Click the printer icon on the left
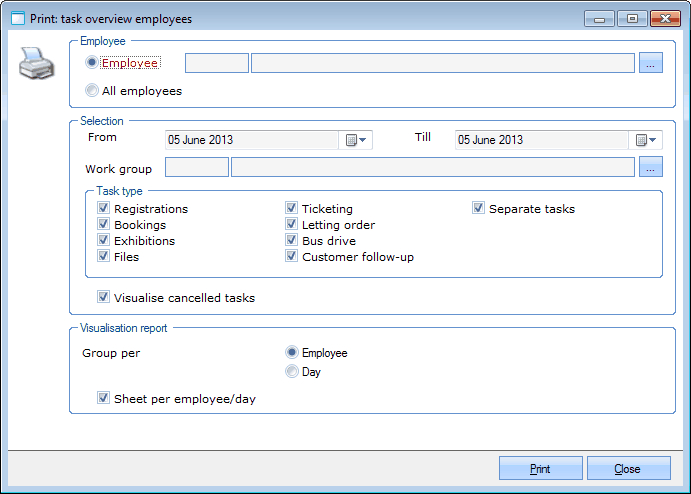Screen dimensions: 691x494 pos(37,66)
